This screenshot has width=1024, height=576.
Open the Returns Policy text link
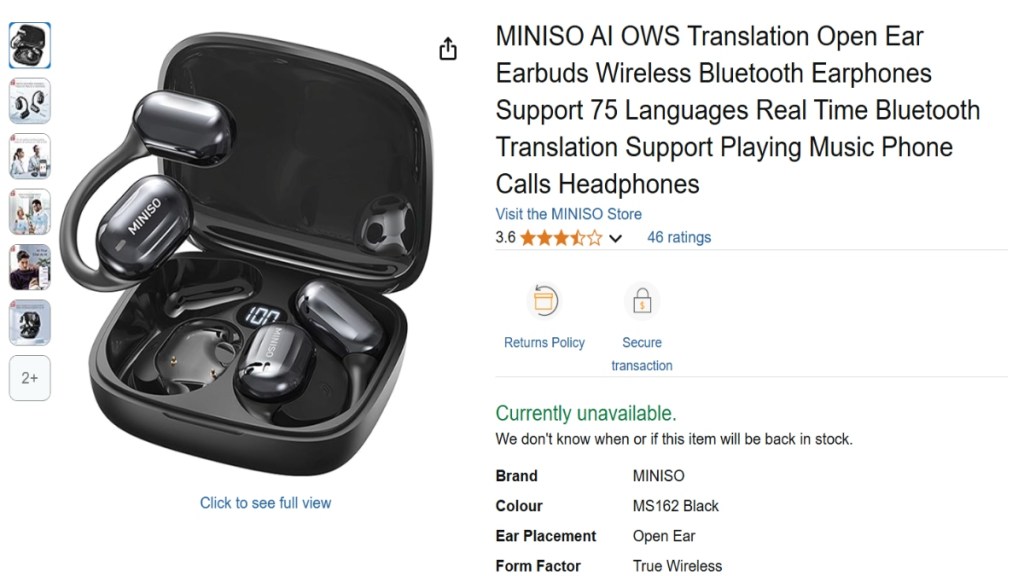click(x=544, y=343)
